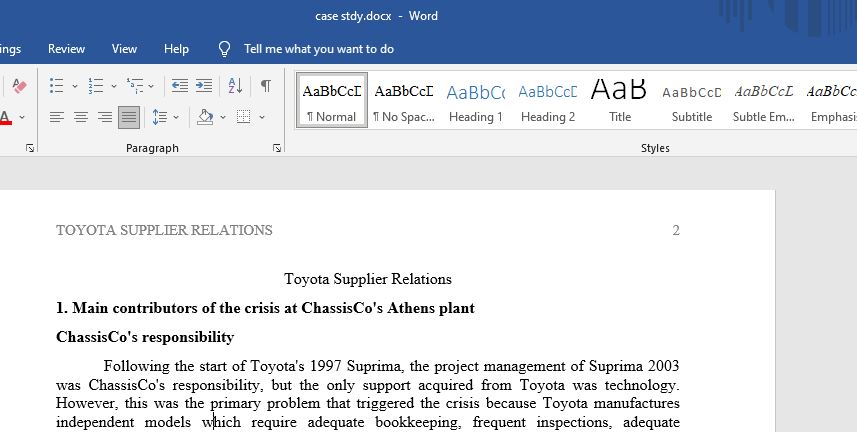Open numbering library dropdown arrow
This screenshot has width=857, height=432.
[x=114, y=86]
